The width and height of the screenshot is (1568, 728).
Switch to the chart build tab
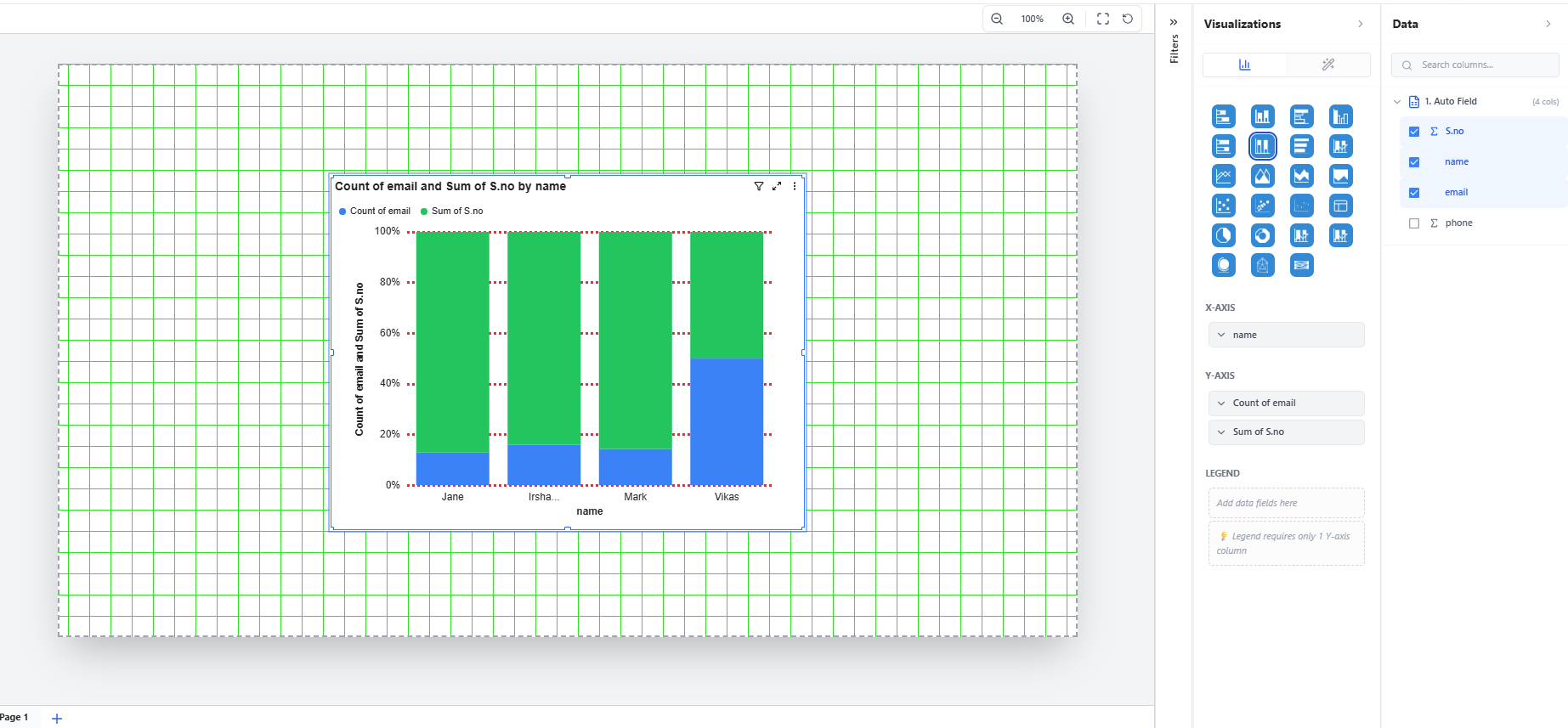(x=1244, y=65)
